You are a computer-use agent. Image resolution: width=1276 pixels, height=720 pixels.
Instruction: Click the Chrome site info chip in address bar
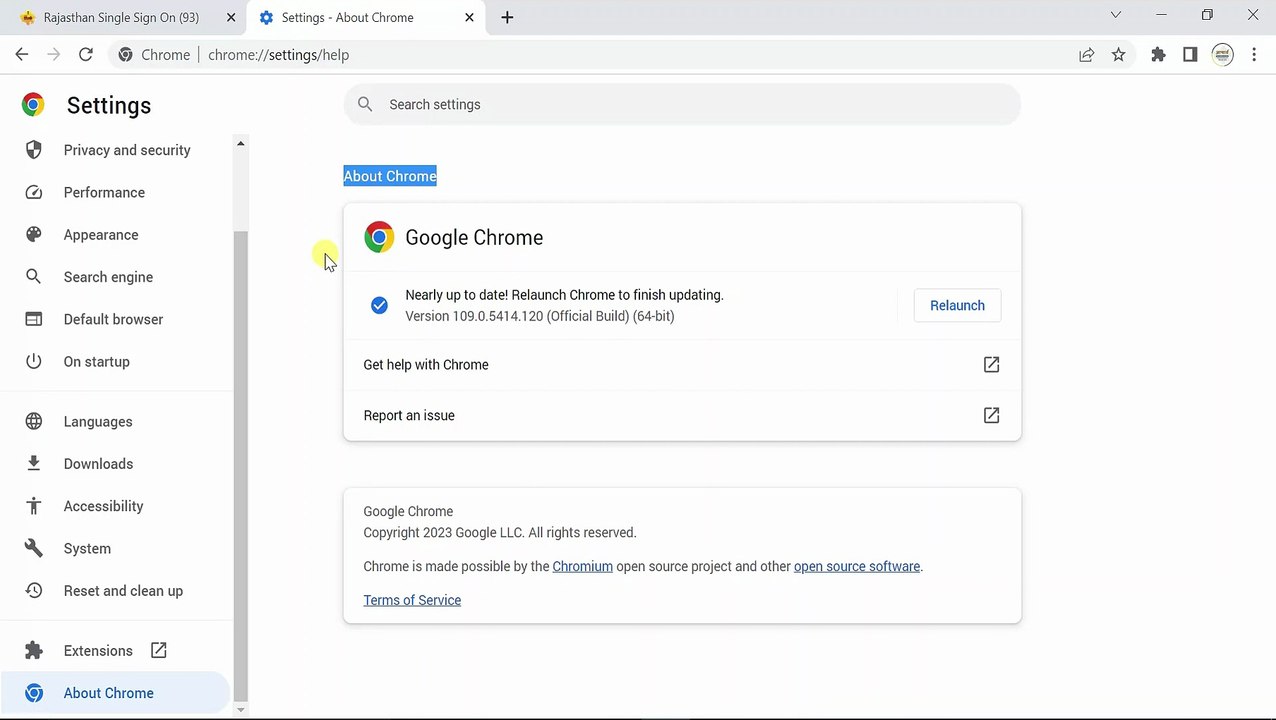click(154, 55)
